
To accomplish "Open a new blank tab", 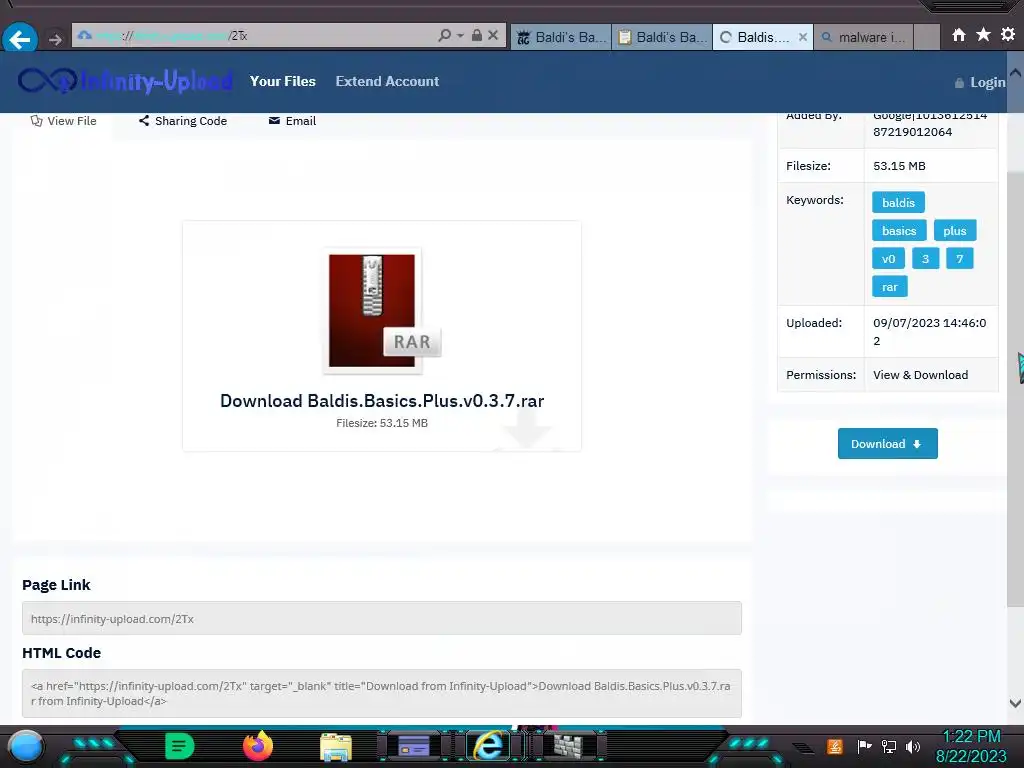I will coord(927,37).
